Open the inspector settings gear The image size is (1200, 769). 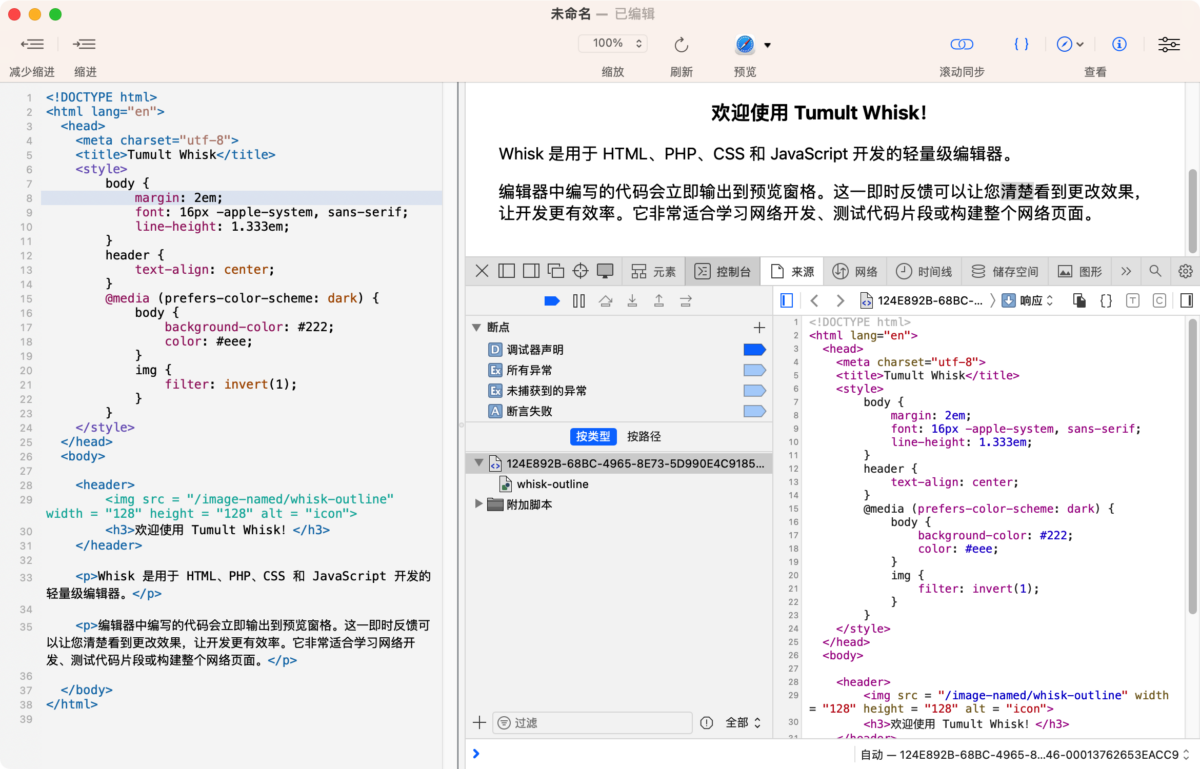(x=1185, y=271)
